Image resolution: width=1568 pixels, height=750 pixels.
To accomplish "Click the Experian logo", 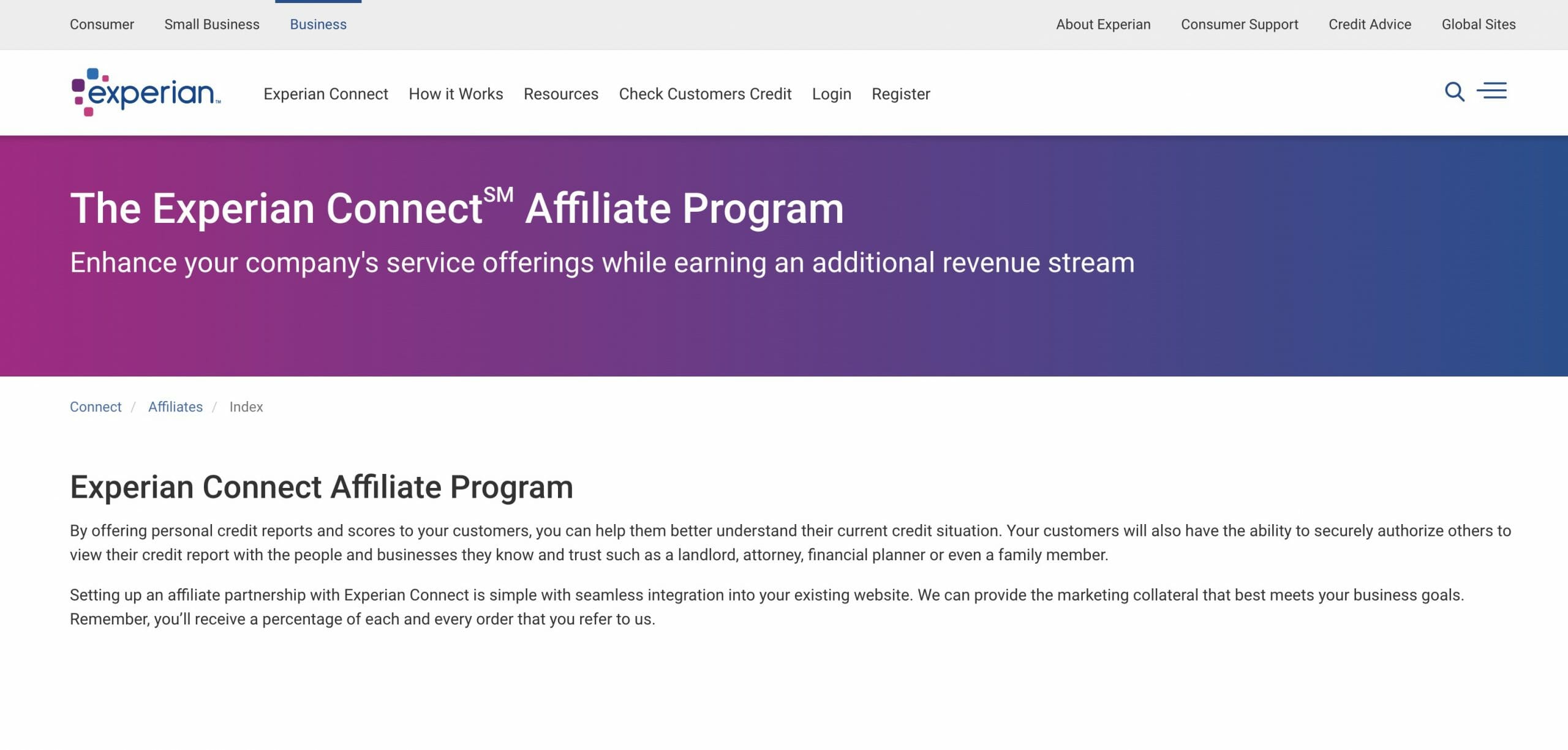I will [x=146, y=92].
